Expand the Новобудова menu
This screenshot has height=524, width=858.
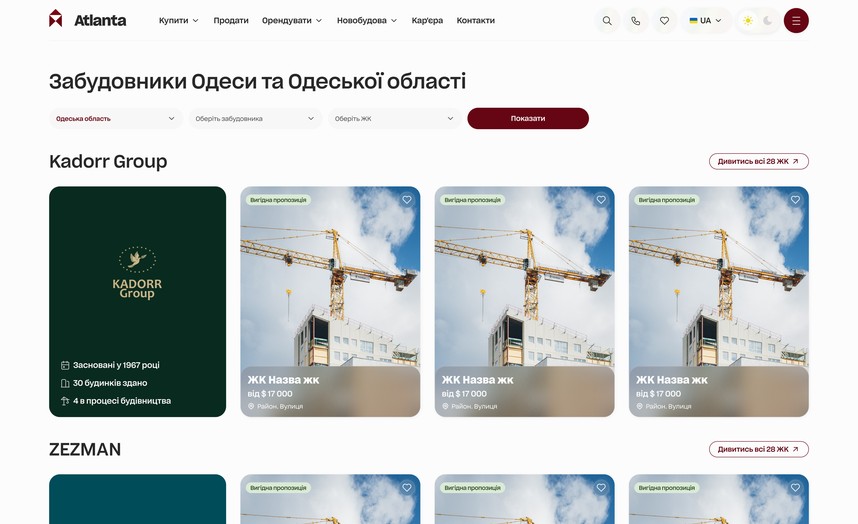tap(367, 21)
